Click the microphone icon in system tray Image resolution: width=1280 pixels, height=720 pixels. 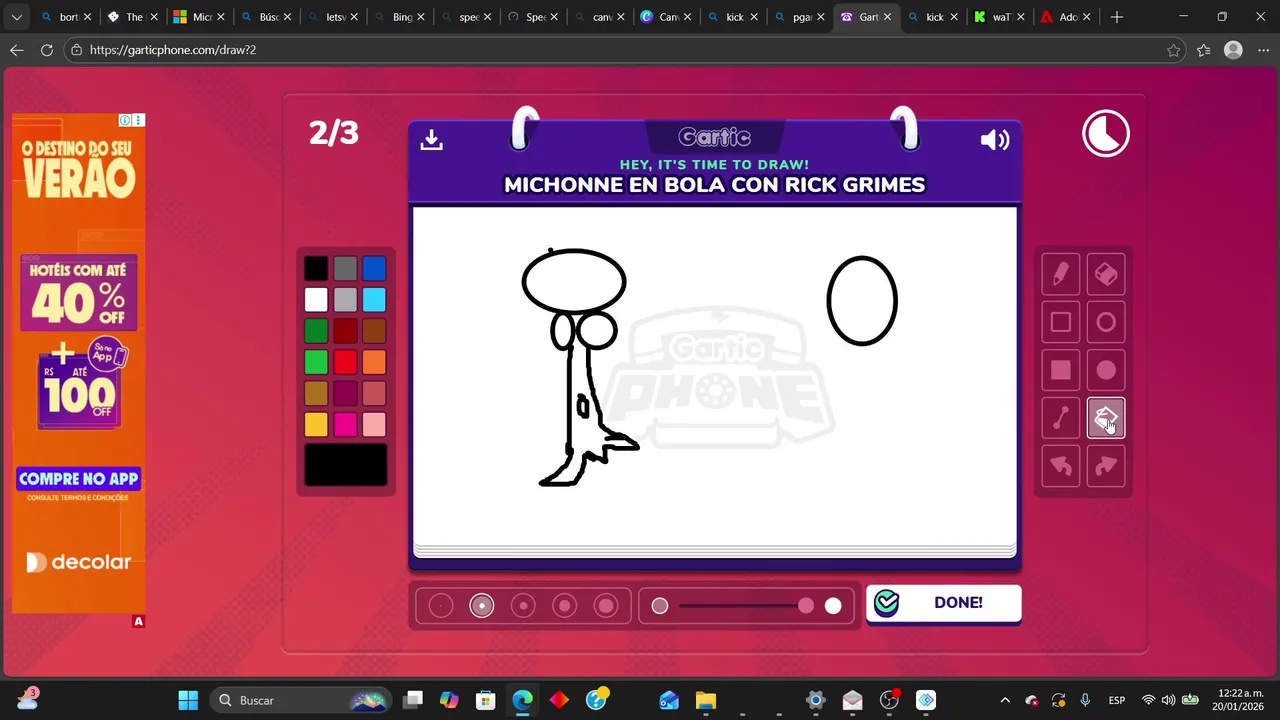(x=1086, y=700)
